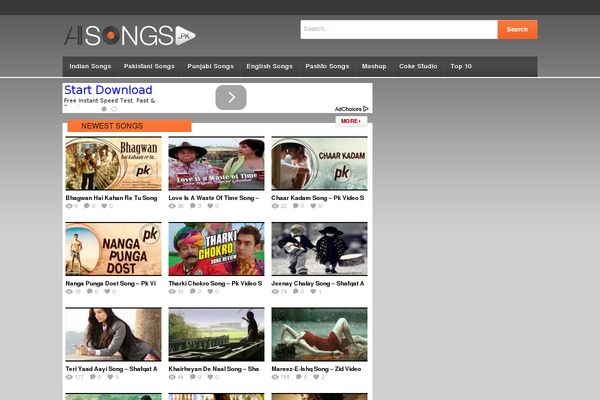600x400 pixels.
Task: Click views eye icon under Nanga Punga Dost song
Action: 69,292
